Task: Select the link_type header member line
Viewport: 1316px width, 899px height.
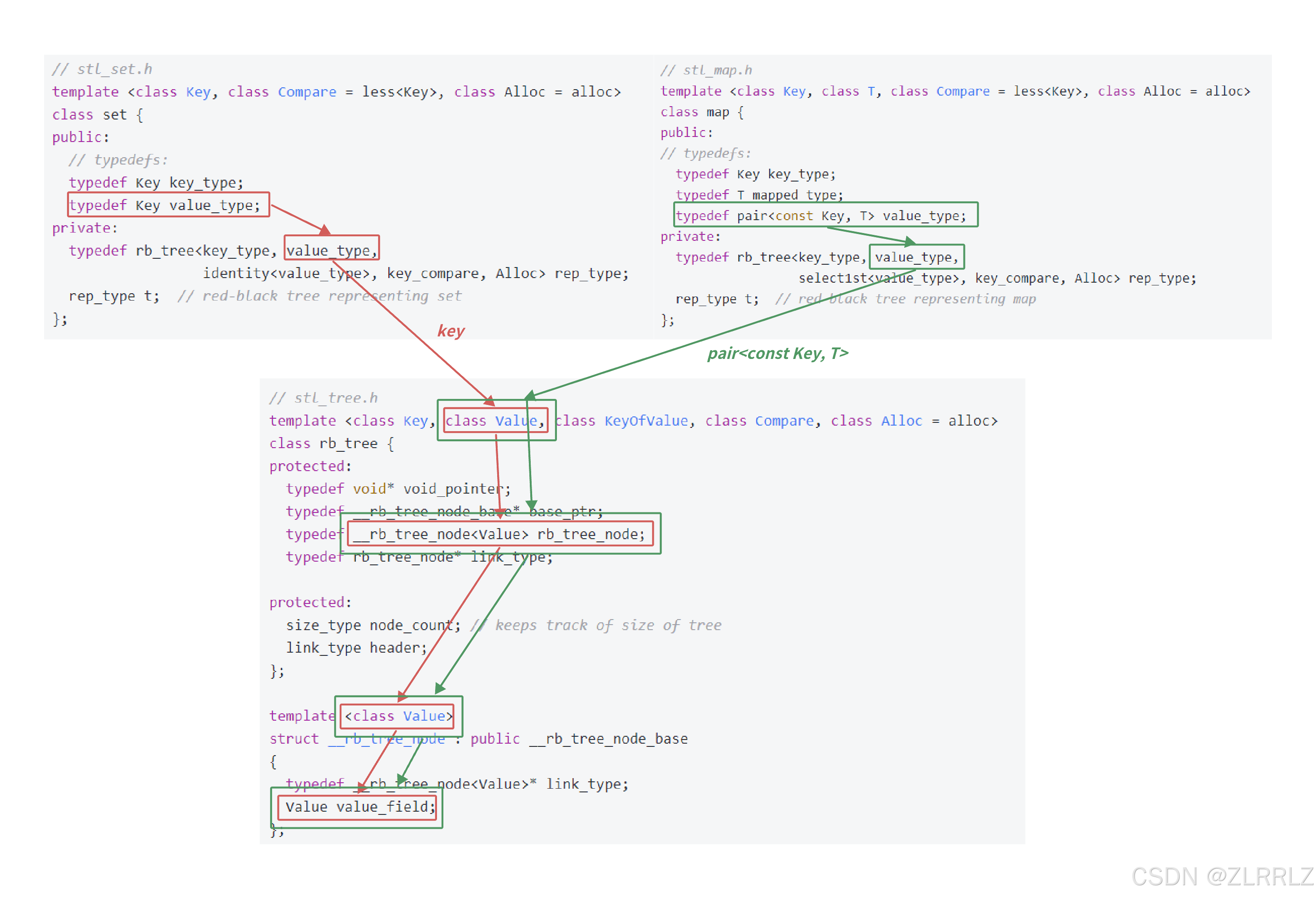Action: pos(357,648)
